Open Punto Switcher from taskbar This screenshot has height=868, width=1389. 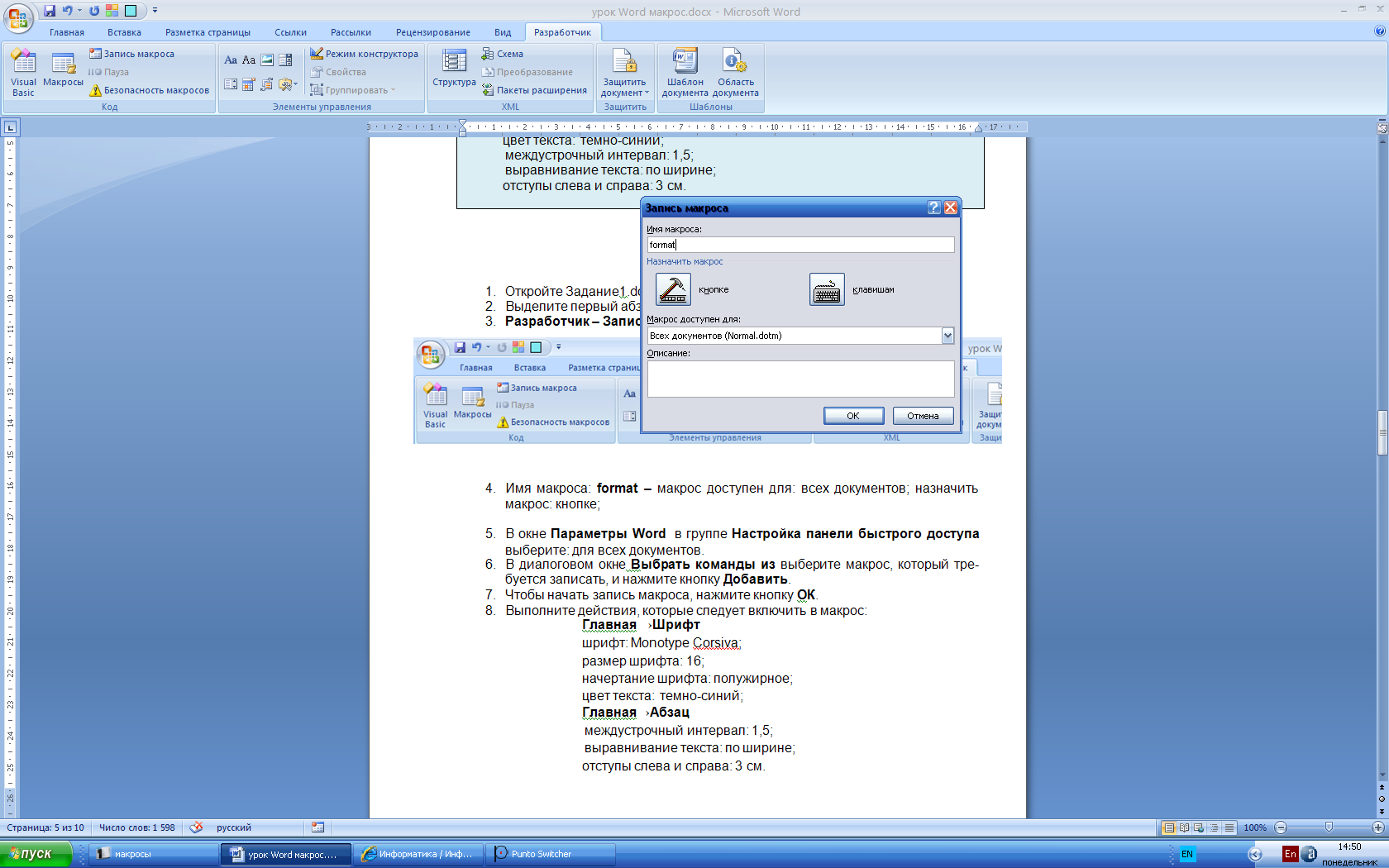pyautogui.click(x=551, y=854)
